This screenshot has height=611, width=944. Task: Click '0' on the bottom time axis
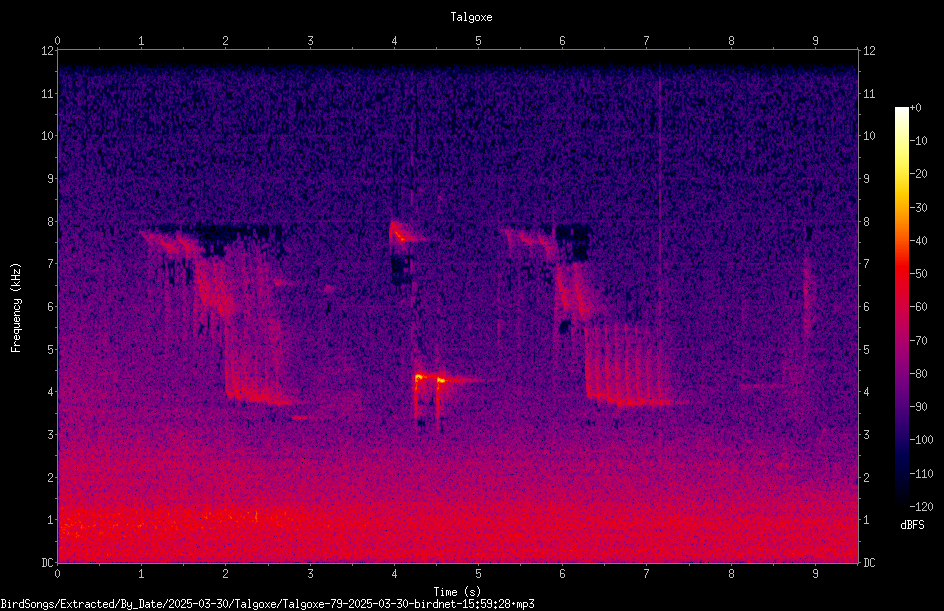click(57, 574)
